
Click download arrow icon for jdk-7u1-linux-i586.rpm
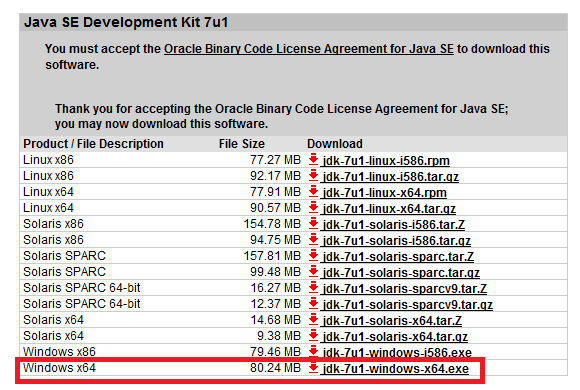coord(313,159)
